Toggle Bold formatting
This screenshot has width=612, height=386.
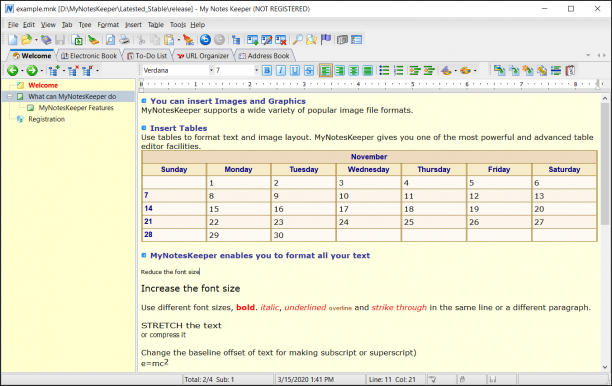(267, 71)
